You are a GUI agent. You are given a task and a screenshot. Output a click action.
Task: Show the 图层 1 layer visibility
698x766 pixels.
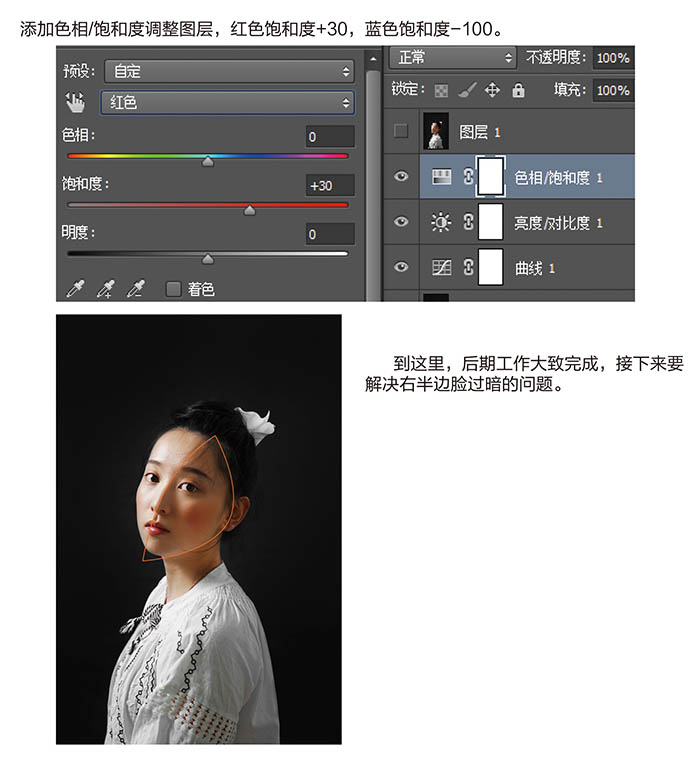[401, 130]
